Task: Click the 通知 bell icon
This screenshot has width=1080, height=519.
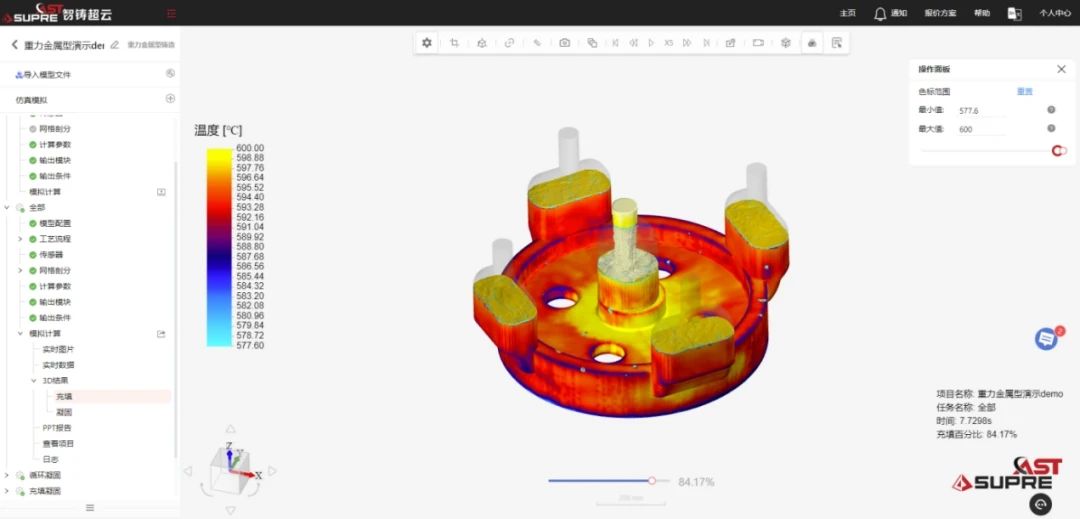Action: pos(880,13)
